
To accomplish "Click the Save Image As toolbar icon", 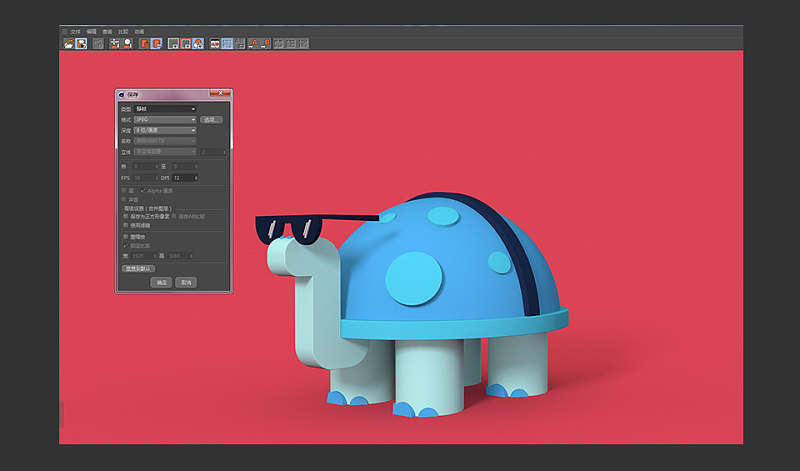I will [x=80, y=44].
